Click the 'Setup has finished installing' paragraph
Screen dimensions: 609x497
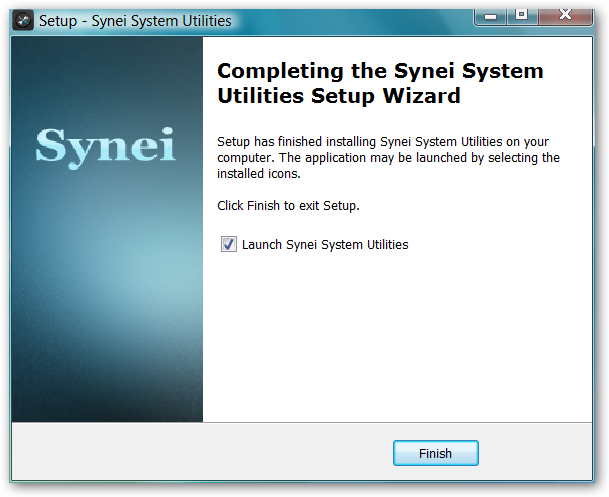point(388,157)
